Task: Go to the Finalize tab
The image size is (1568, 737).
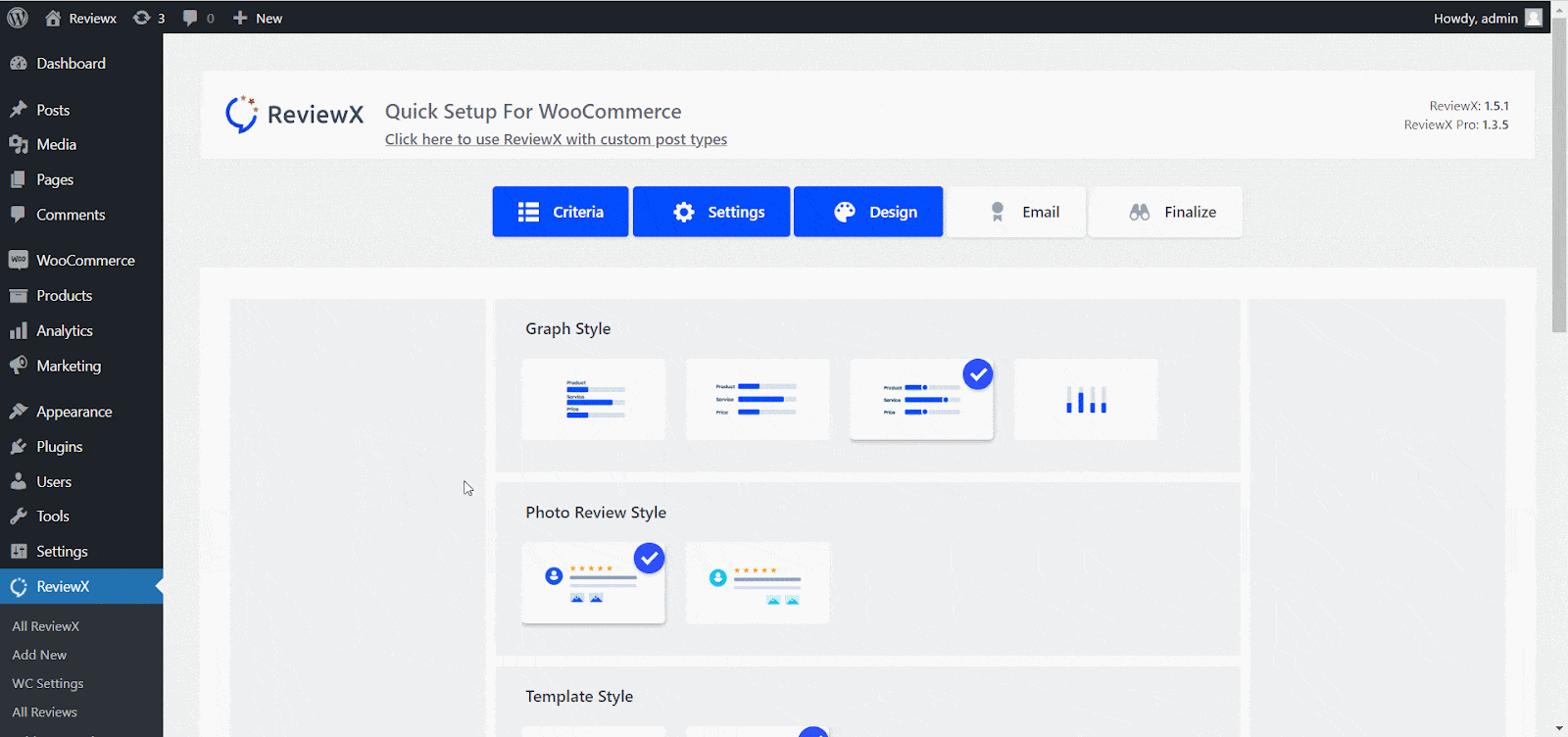Action: [1165, 212]
